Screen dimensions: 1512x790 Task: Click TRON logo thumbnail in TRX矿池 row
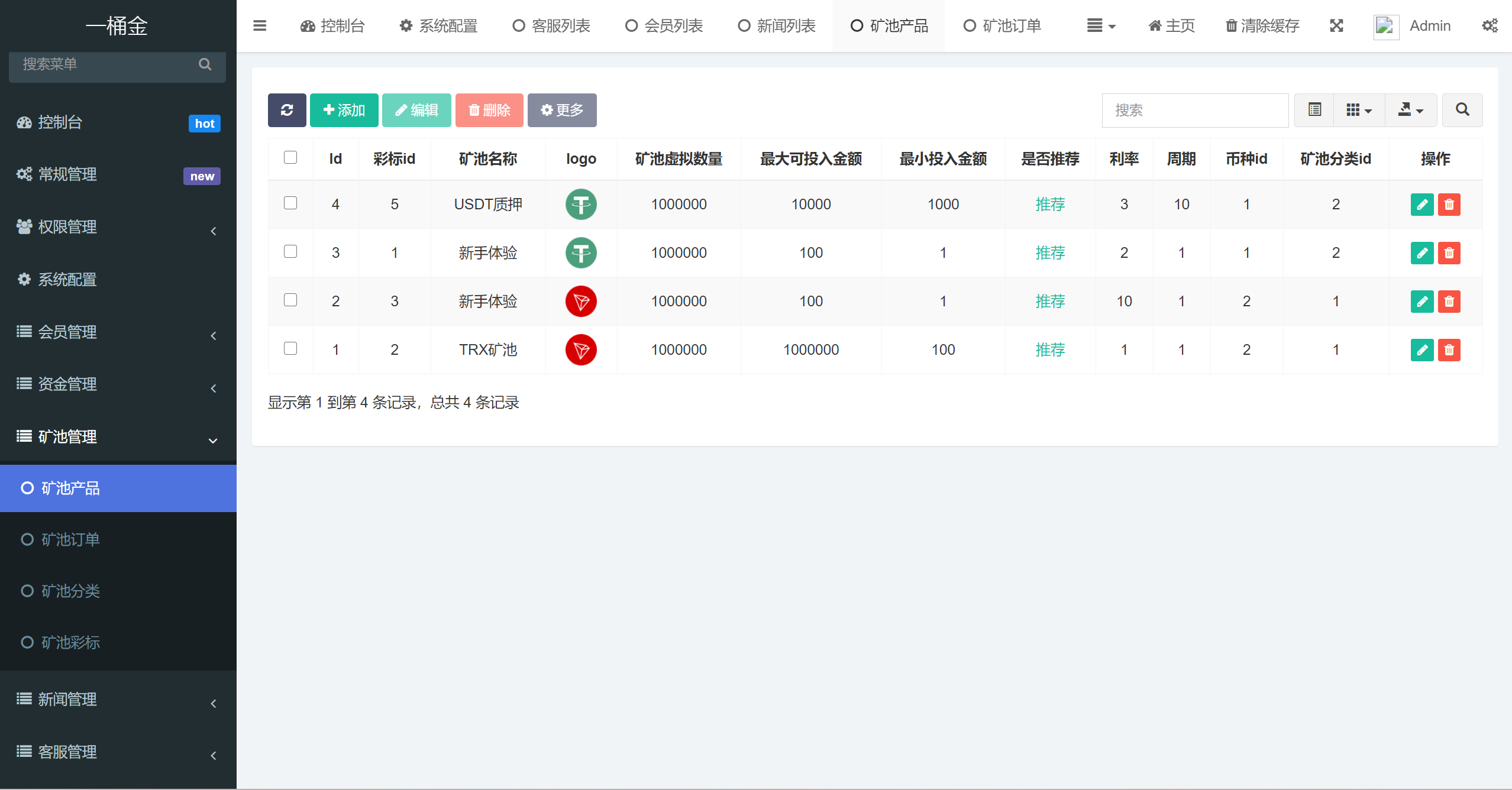click(x=581, y=350)
